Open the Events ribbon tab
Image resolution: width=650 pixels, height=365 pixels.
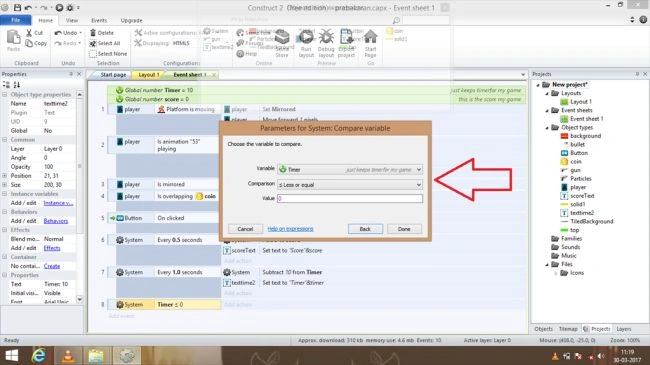pyautogui.click(x=99, y=20)
